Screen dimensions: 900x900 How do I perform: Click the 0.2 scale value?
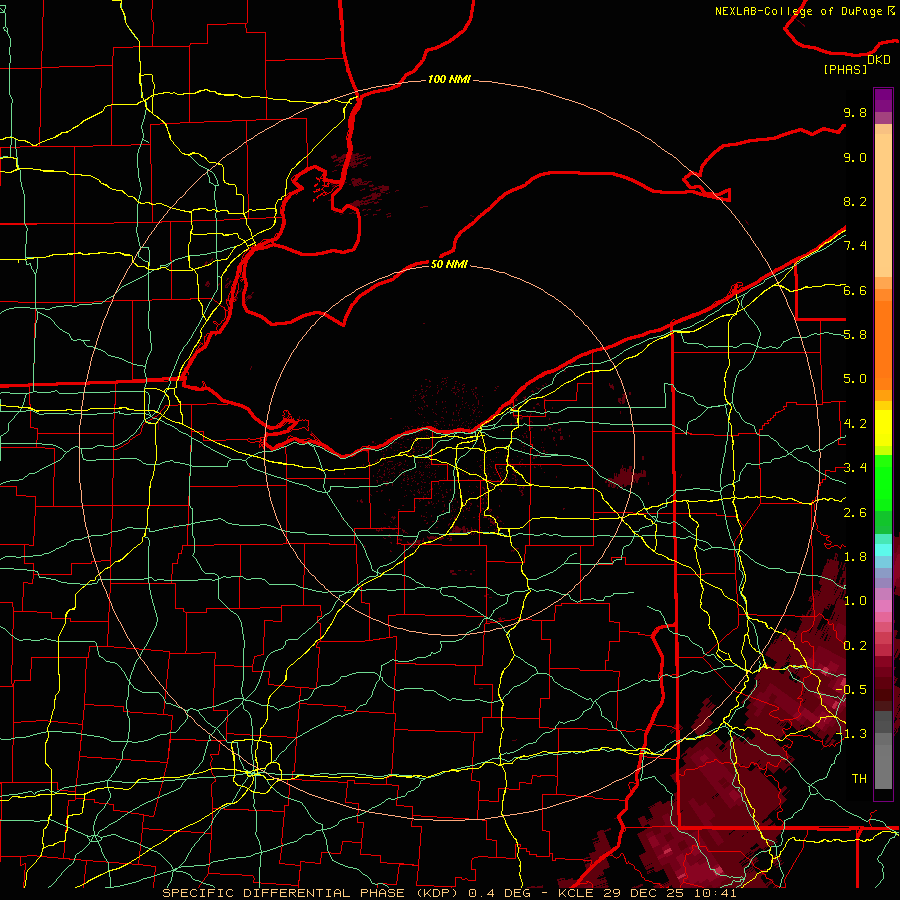(855, 646)
